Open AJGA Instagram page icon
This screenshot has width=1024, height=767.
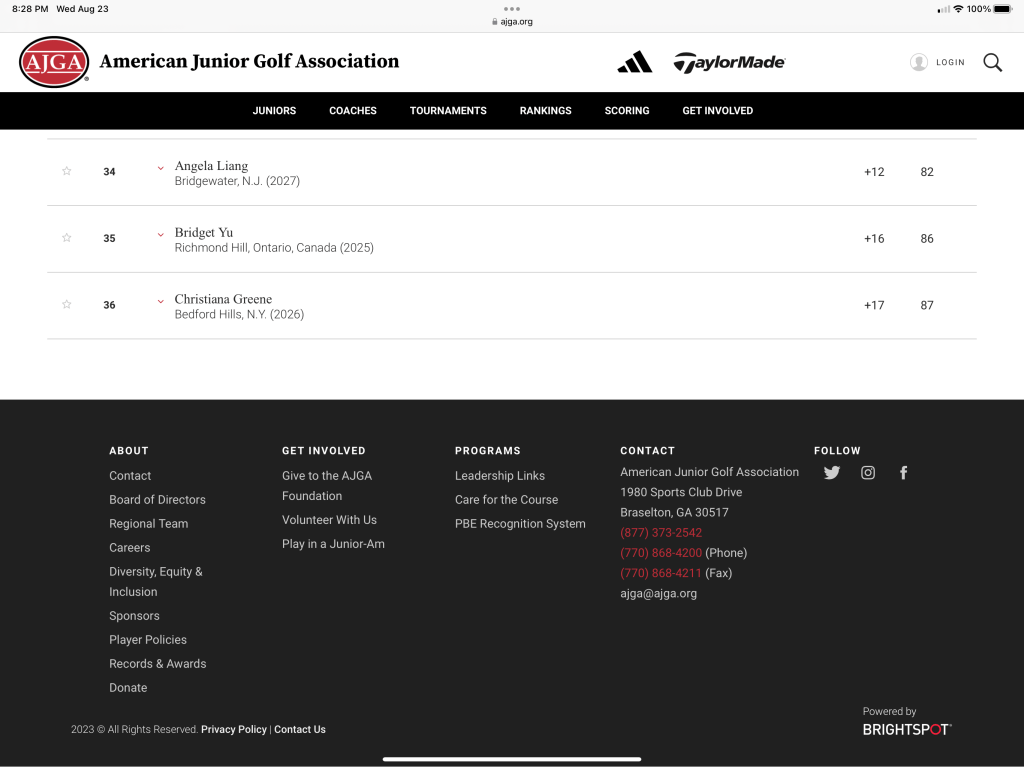(868, 473)
